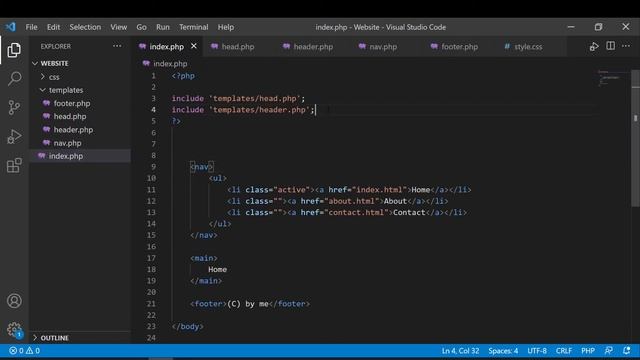This screenshot has width=640, height=360.
Task: Open the feedback icon in status bar
Action: click(x=609, y=351)
